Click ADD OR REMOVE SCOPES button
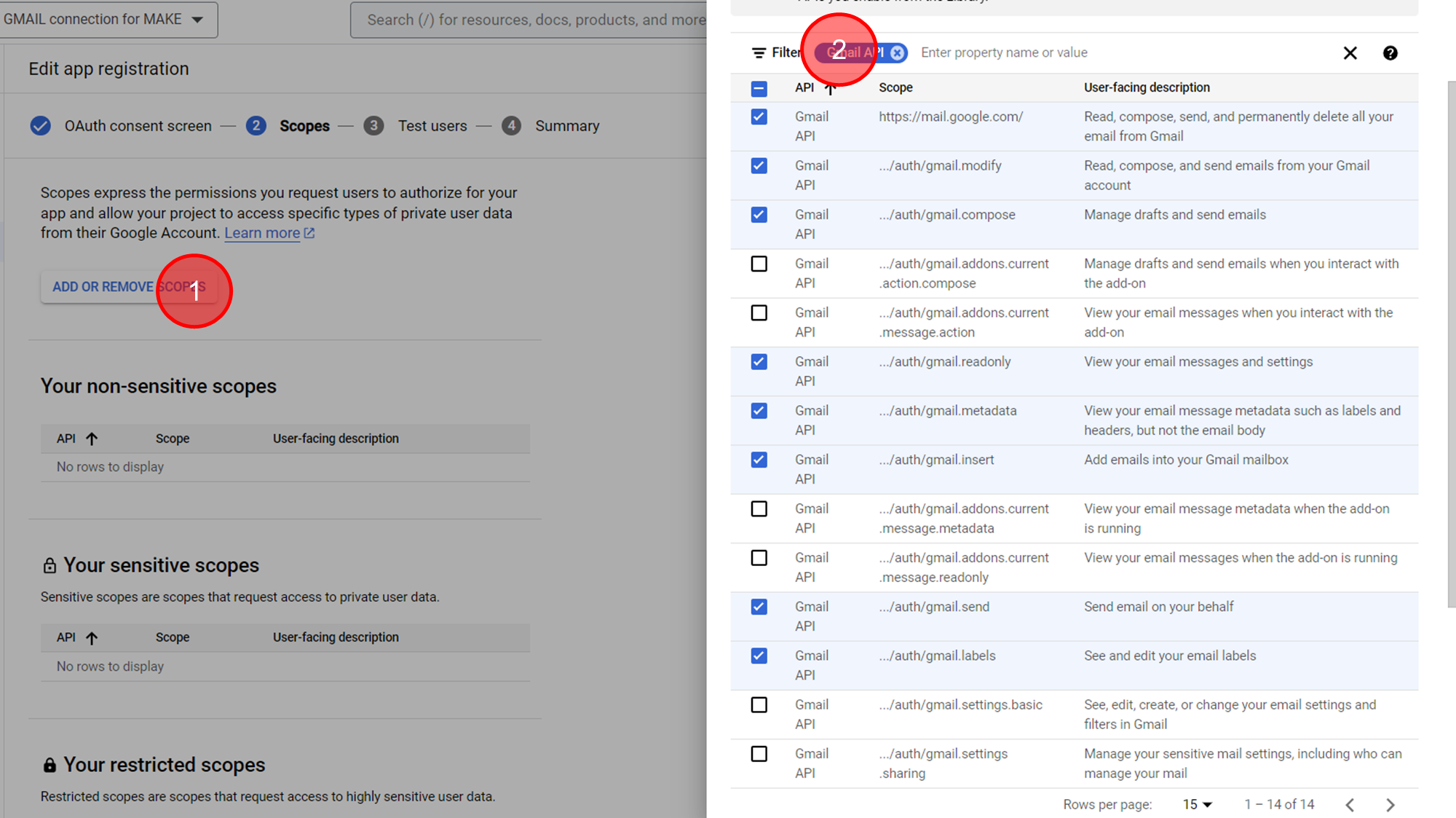The height and width of the screenshot is (818, 1456). point(128,287)
